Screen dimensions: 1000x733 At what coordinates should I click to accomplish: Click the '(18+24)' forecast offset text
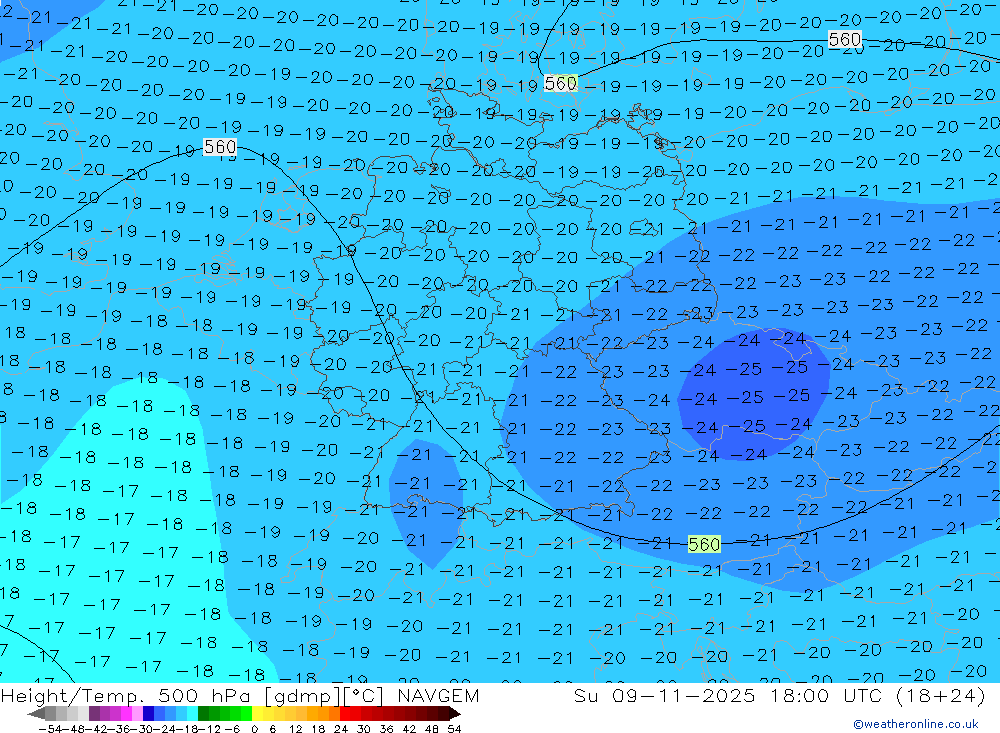click(941, 695)
